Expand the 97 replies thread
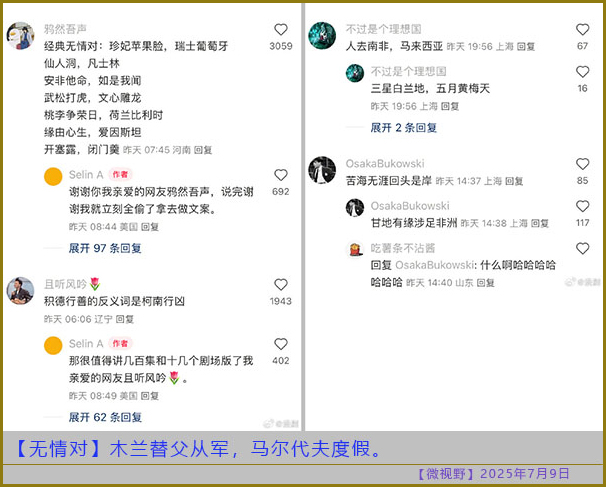 click(x=105, y=248)
